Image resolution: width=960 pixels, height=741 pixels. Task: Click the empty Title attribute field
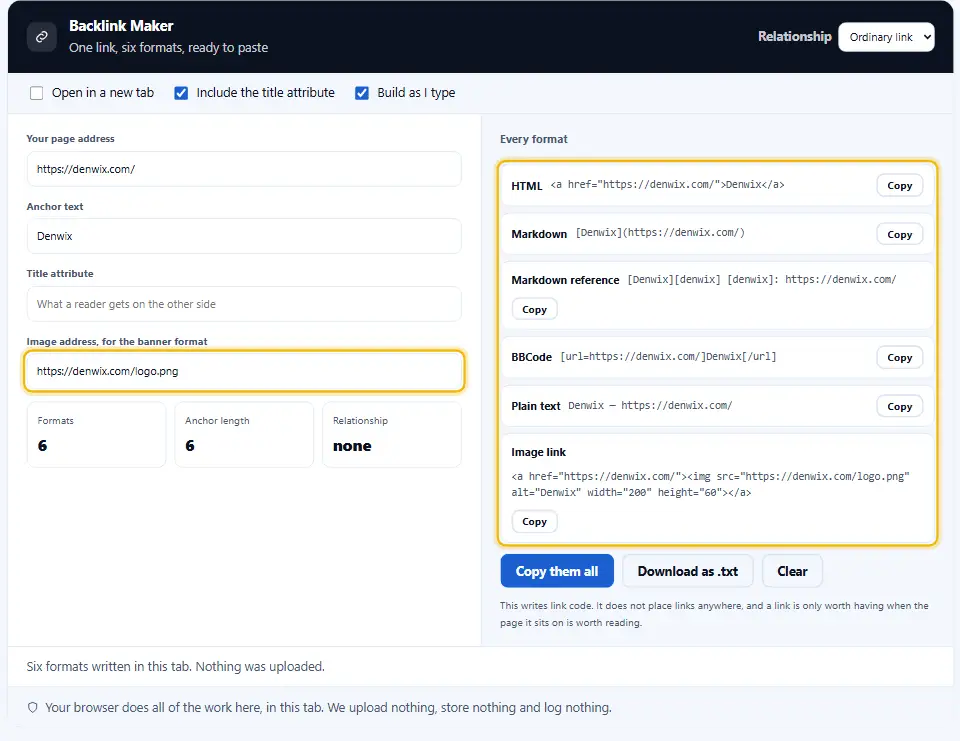pyautogui.click(x=244, y=304)
